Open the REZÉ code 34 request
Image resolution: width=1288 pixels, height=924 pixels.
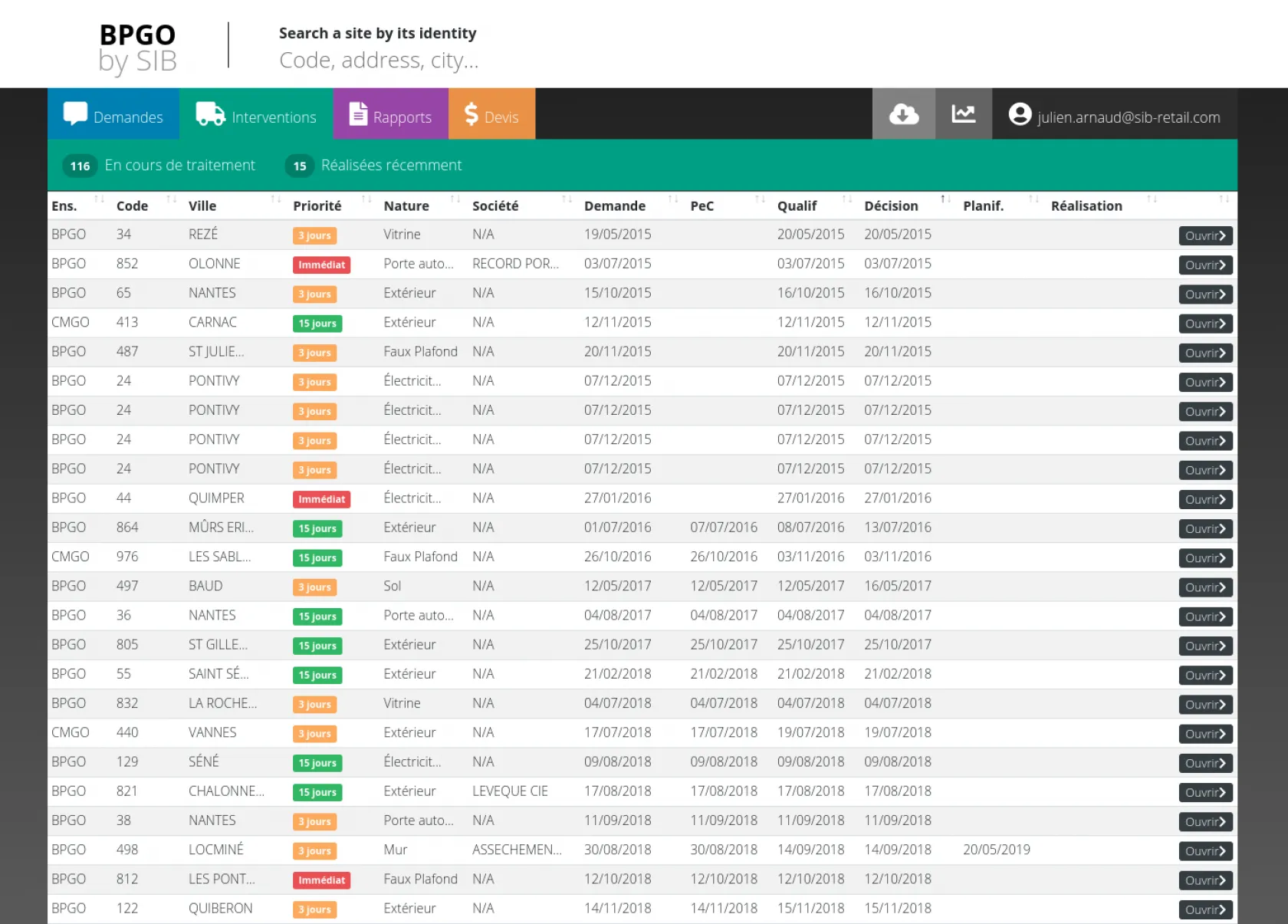[x=1204, y=235]
